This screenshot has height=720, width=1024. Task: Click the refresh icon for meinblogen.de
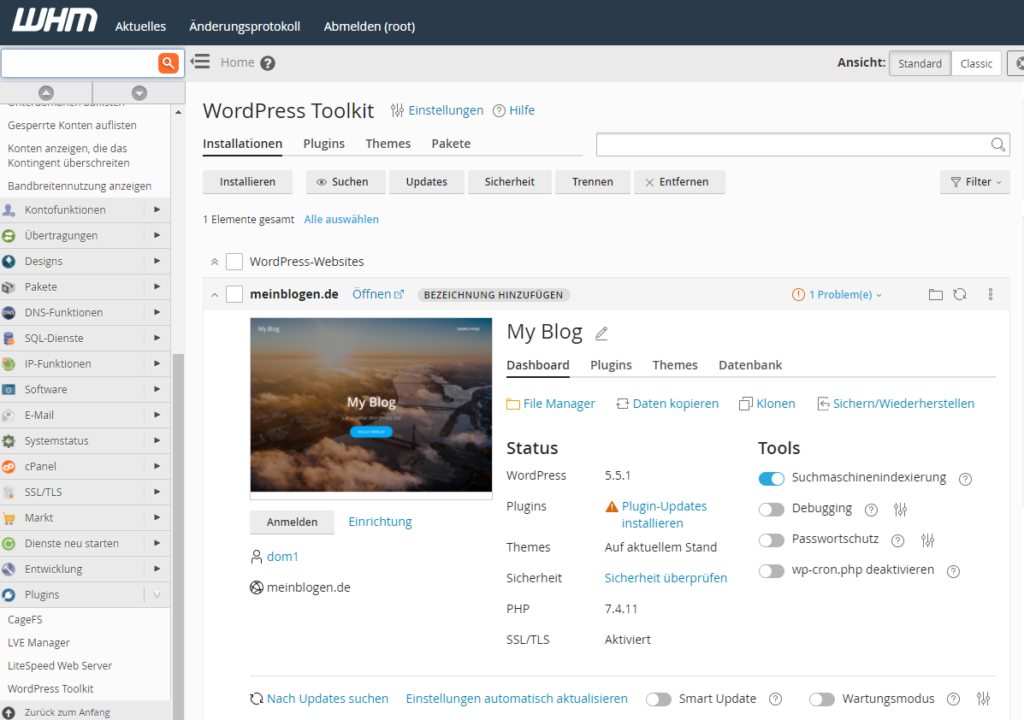959,295
